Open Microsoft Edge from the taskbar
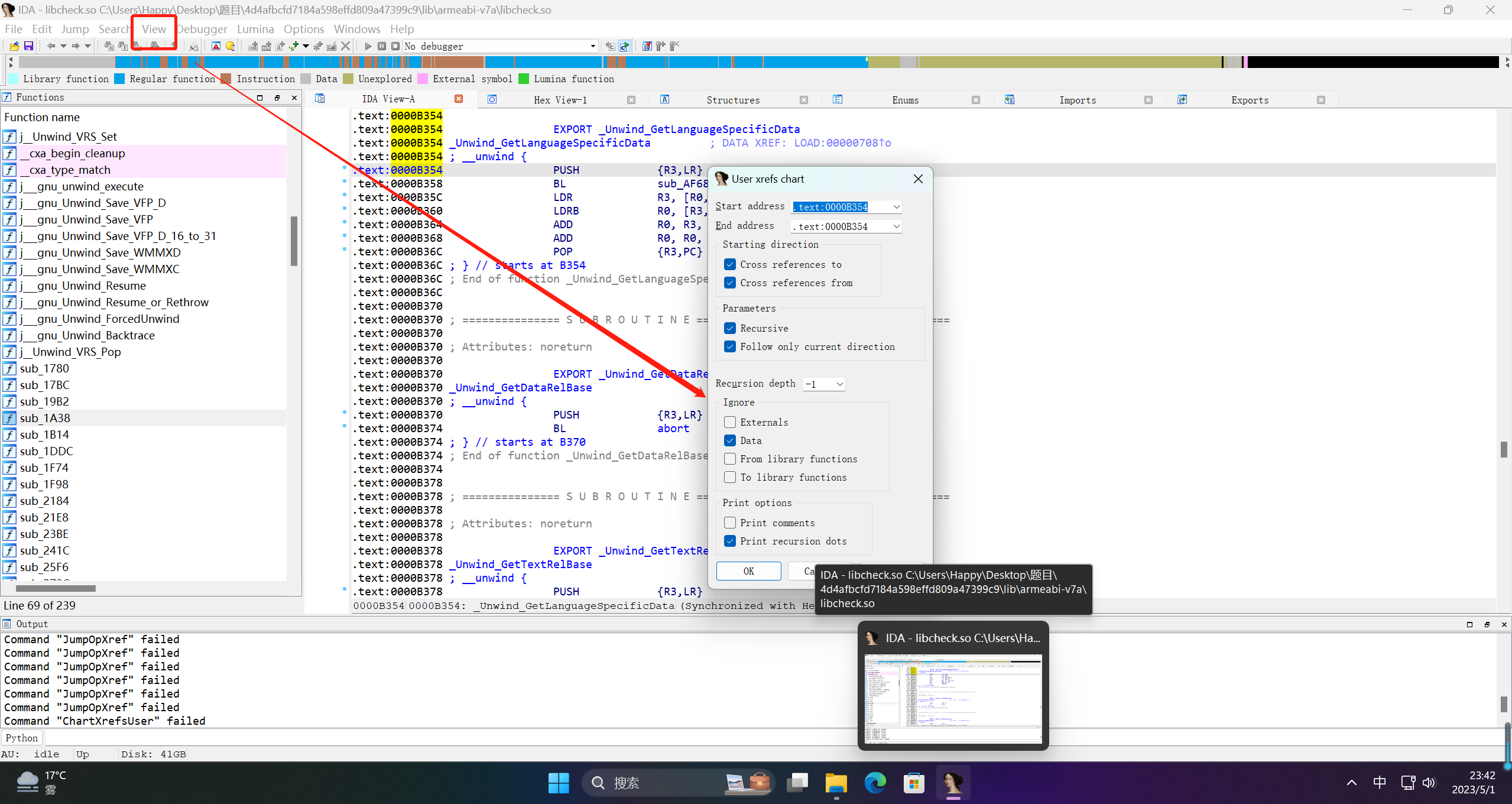 tap(875, 783)
